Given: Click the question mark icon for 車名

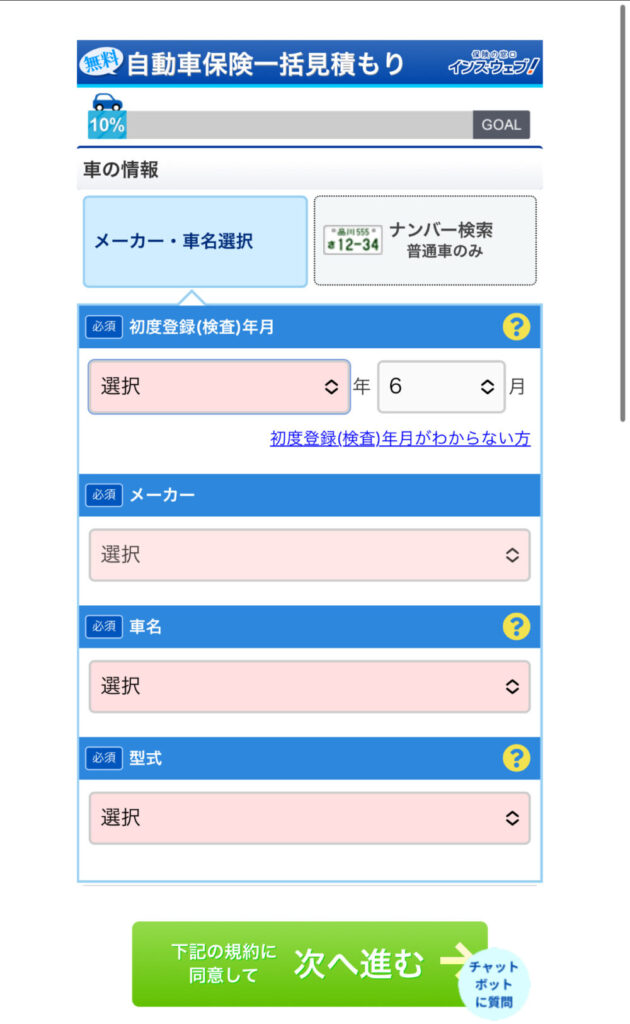Looking at the screenshot, I should tap(516, 627).
